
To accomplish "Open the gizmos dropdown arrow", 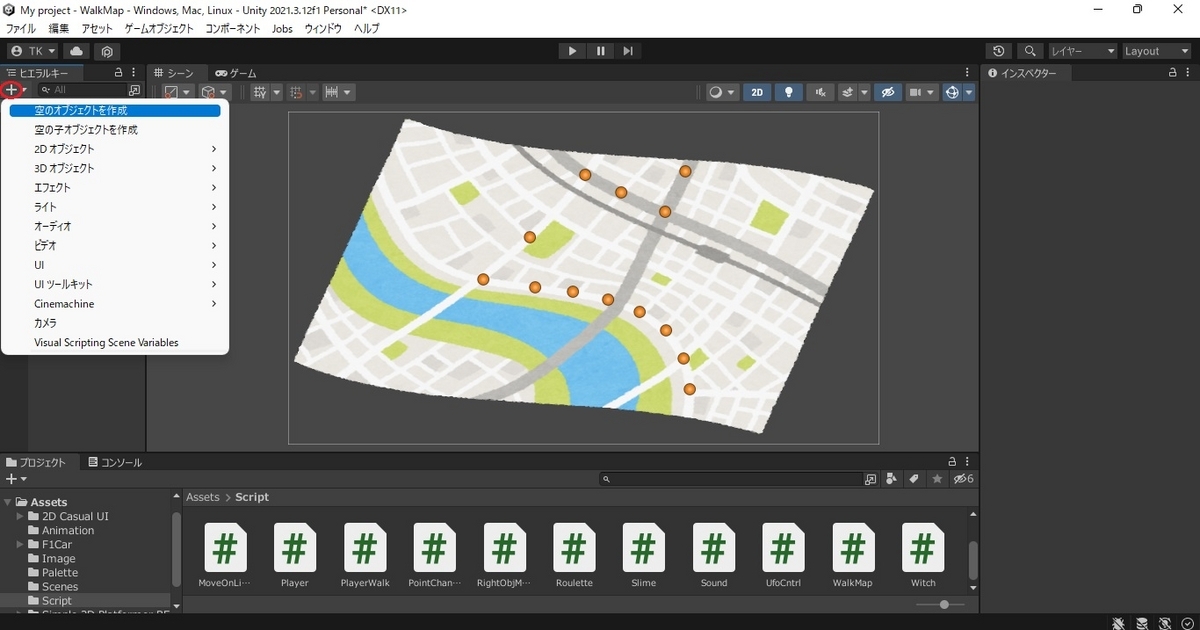I will tap(969, 92).
